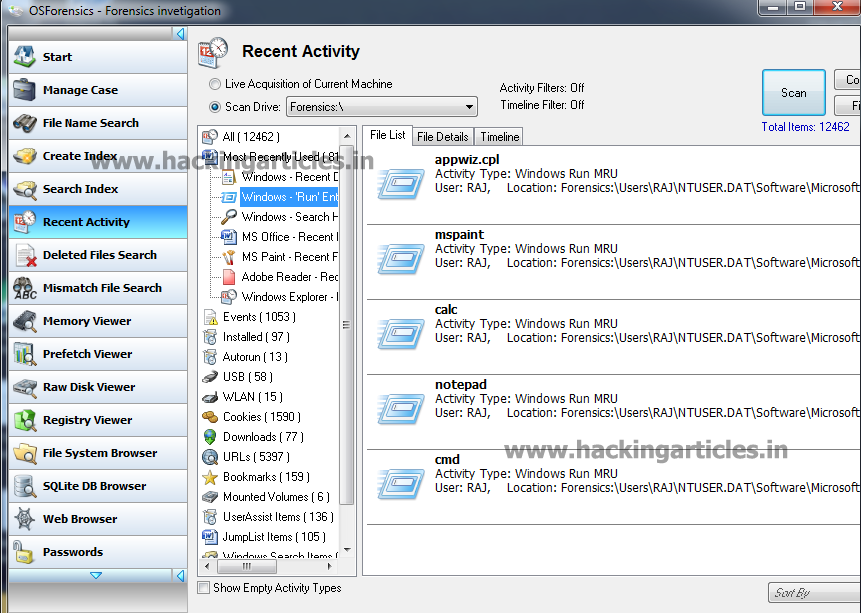
Task: Open File System Browser folder icon
Action: click(25, 453)
